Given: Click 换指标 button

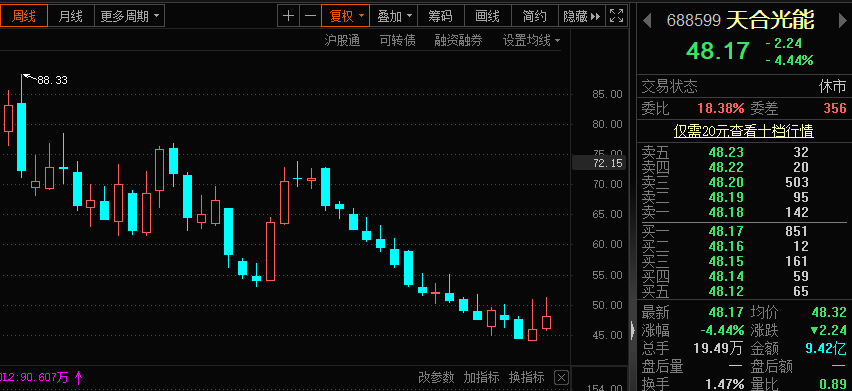Looking at the screenshot, I should coord(527,377).
